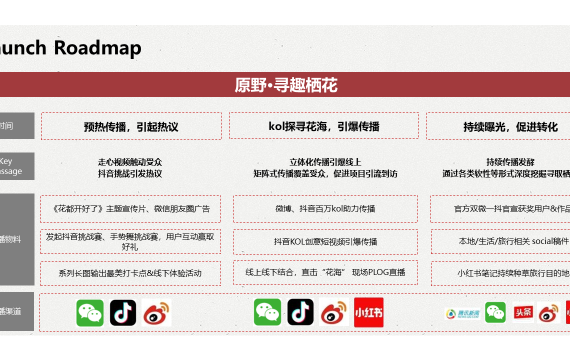Click the red 头条 icon
Image resolution: width=570 pixels, height=360 pixels.
[523, 312]
